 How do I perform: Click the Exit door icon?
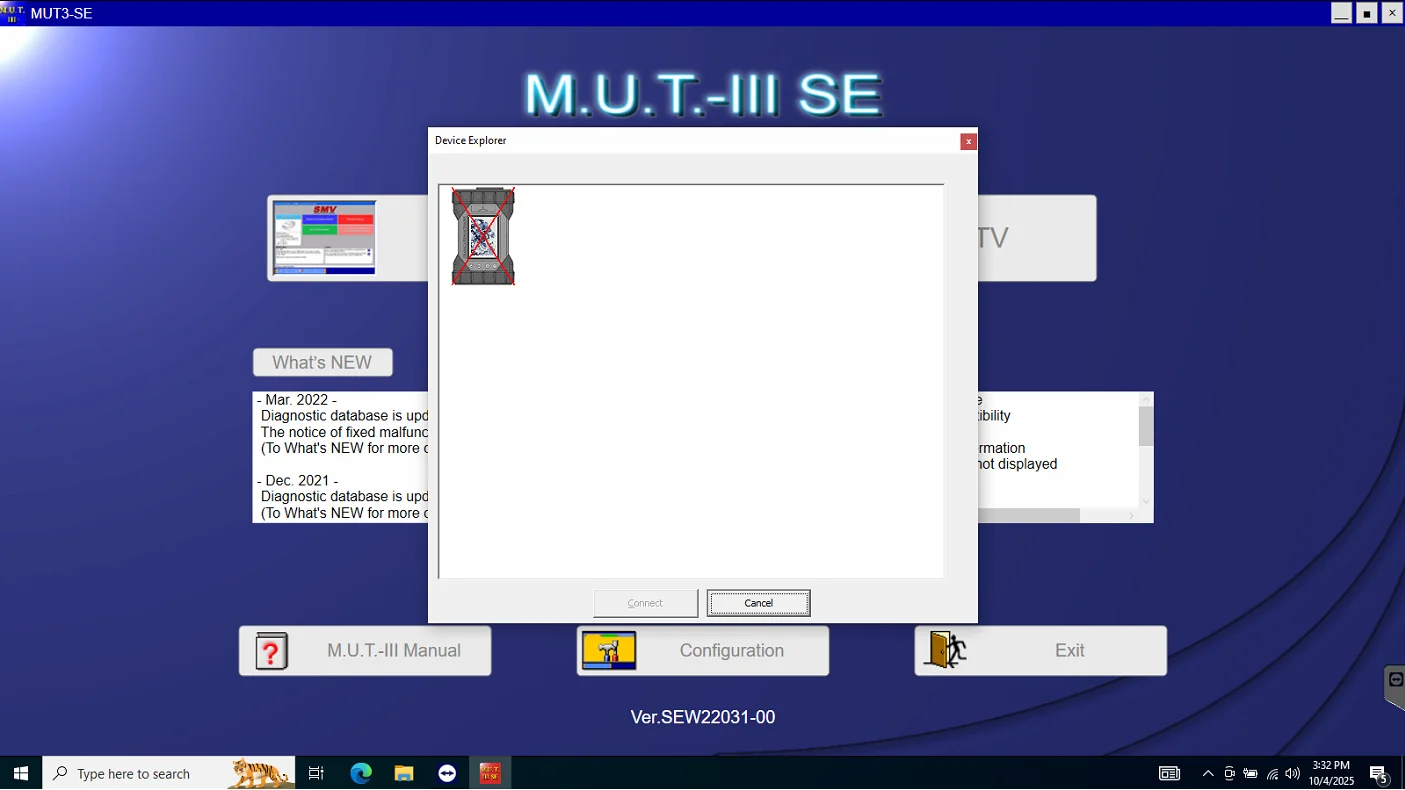point(945,651)
